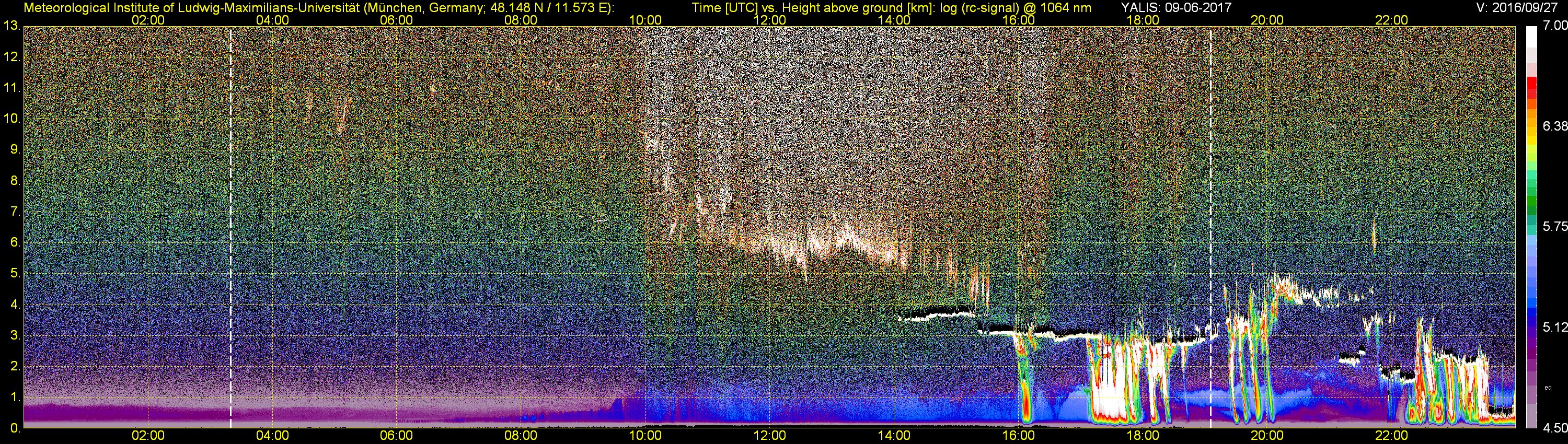Click the height axis label '5.'
The height and width of the screenshot is (444, 1568).
(15, 274)
